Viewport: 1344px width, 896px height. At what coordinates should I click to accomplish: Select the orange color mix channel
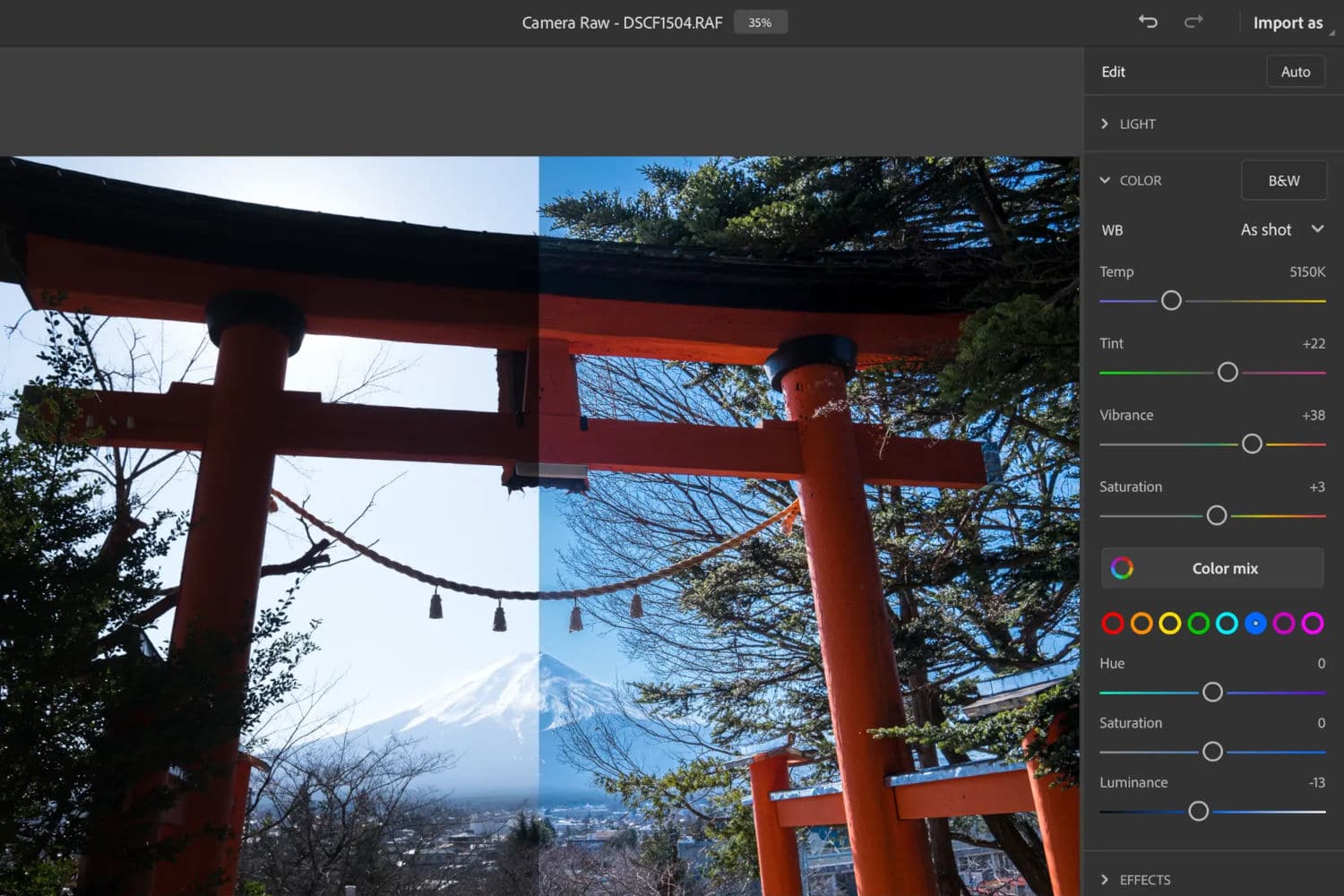[1142, 624]
